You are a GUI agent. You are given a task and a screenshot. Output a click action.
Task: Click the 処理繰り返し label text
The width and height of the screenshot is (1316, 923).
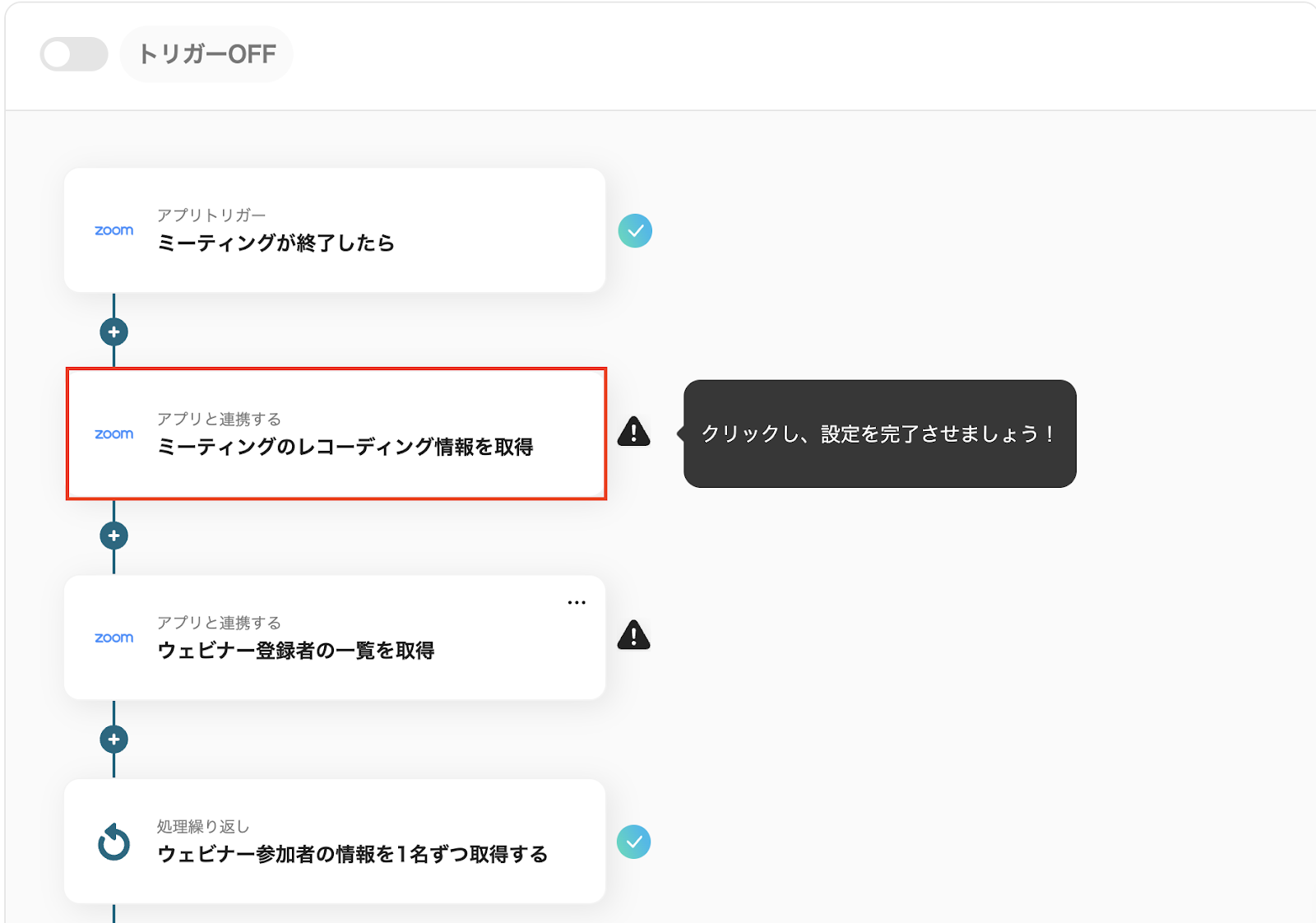203,826
